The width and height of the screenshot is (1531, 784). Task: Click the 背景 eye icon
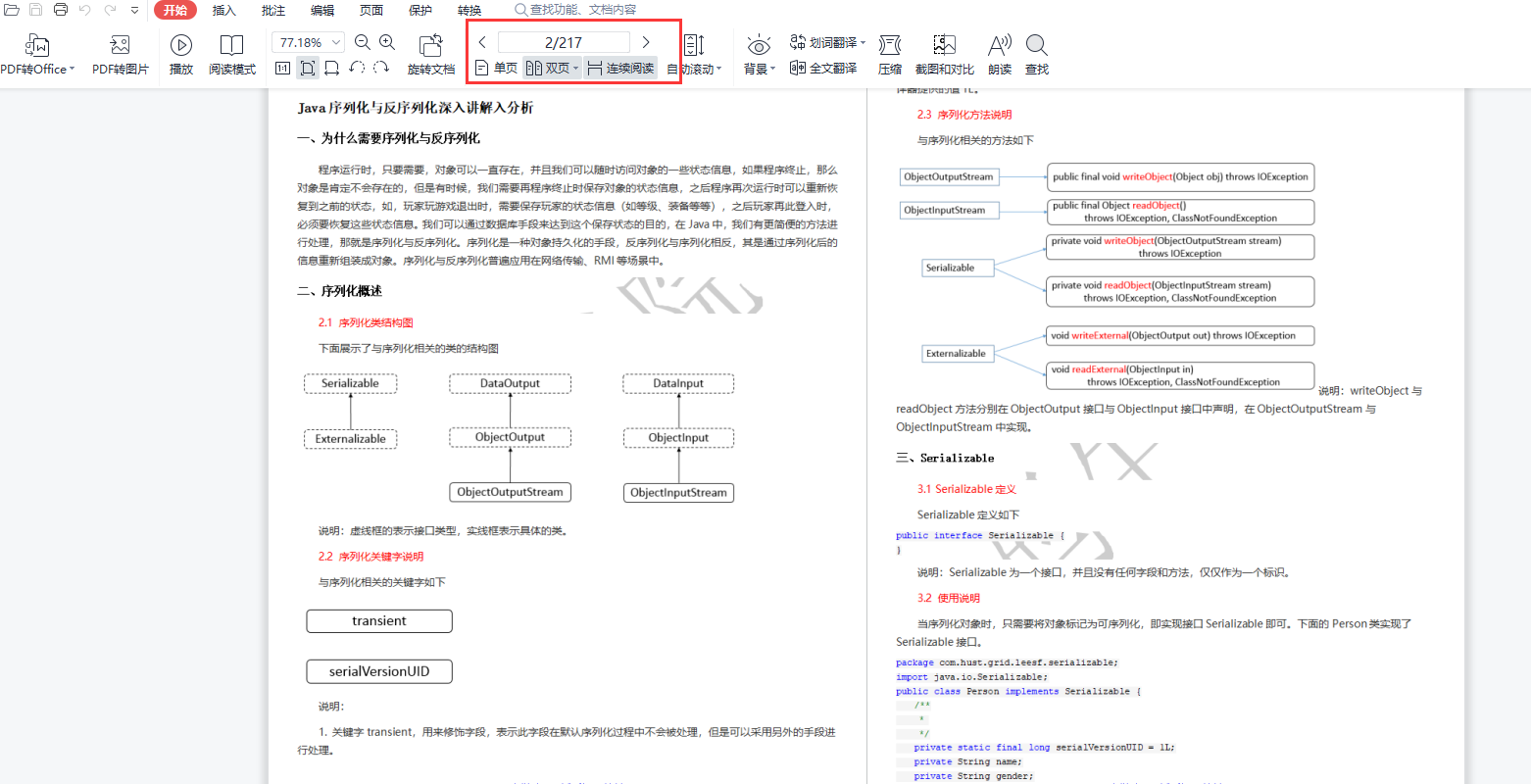pos(759,45)
